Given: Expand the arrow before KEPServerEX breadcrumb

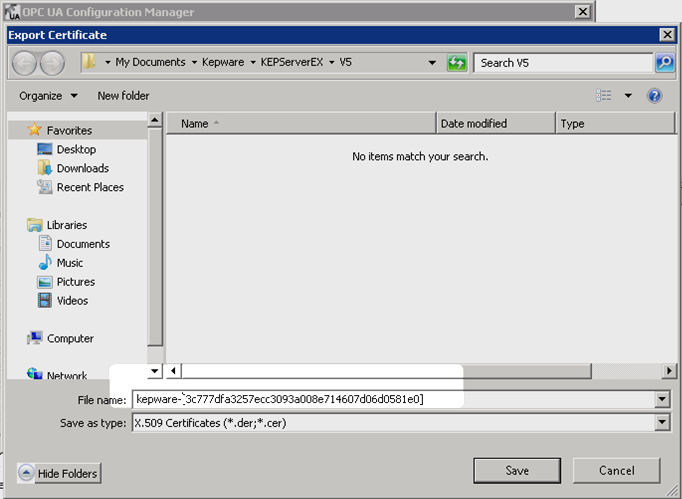Looking at the screenshot, I should (x=253, y=63).
